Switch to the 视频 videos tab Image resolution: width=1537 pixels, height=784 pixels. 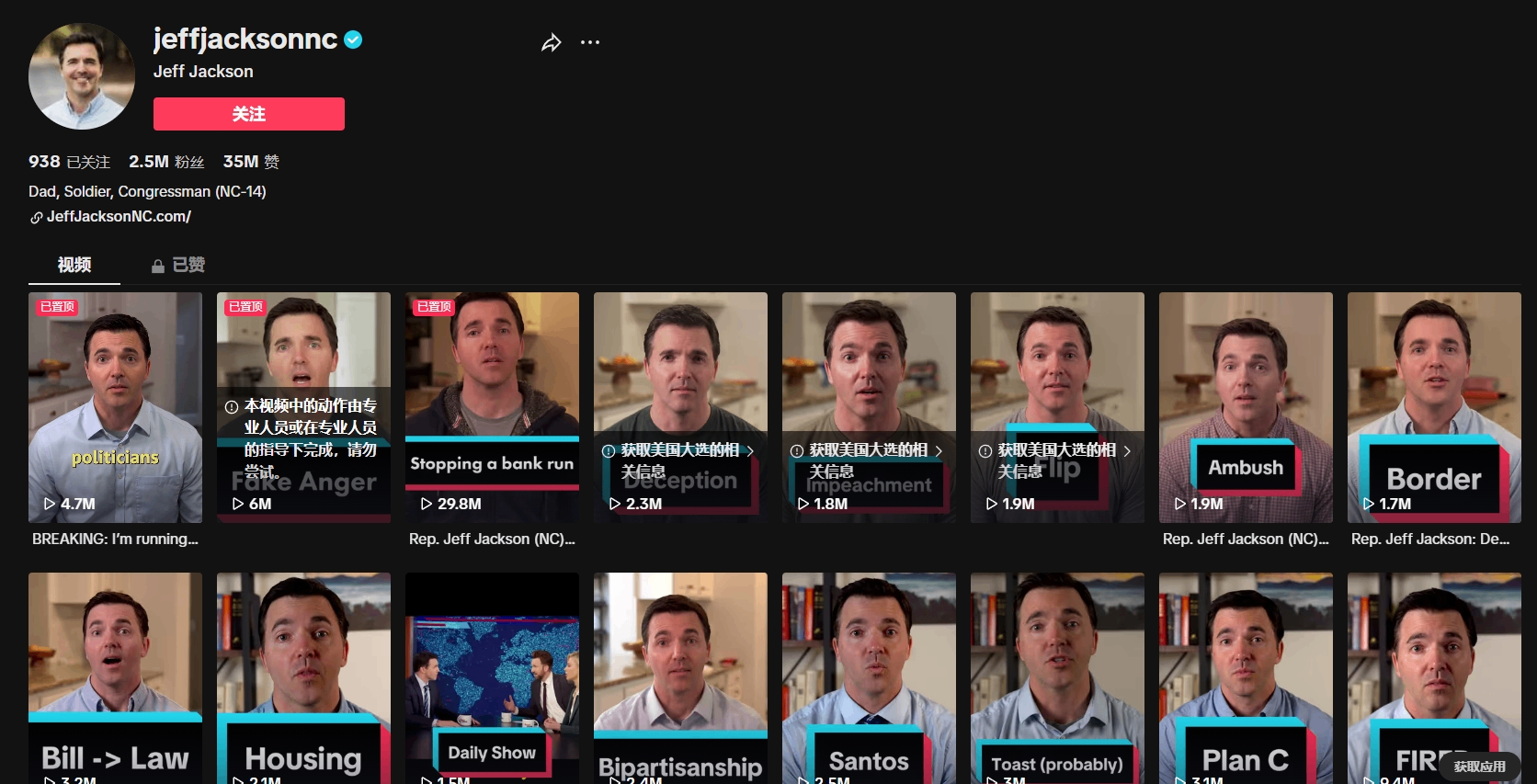click(x=74, y=265)
